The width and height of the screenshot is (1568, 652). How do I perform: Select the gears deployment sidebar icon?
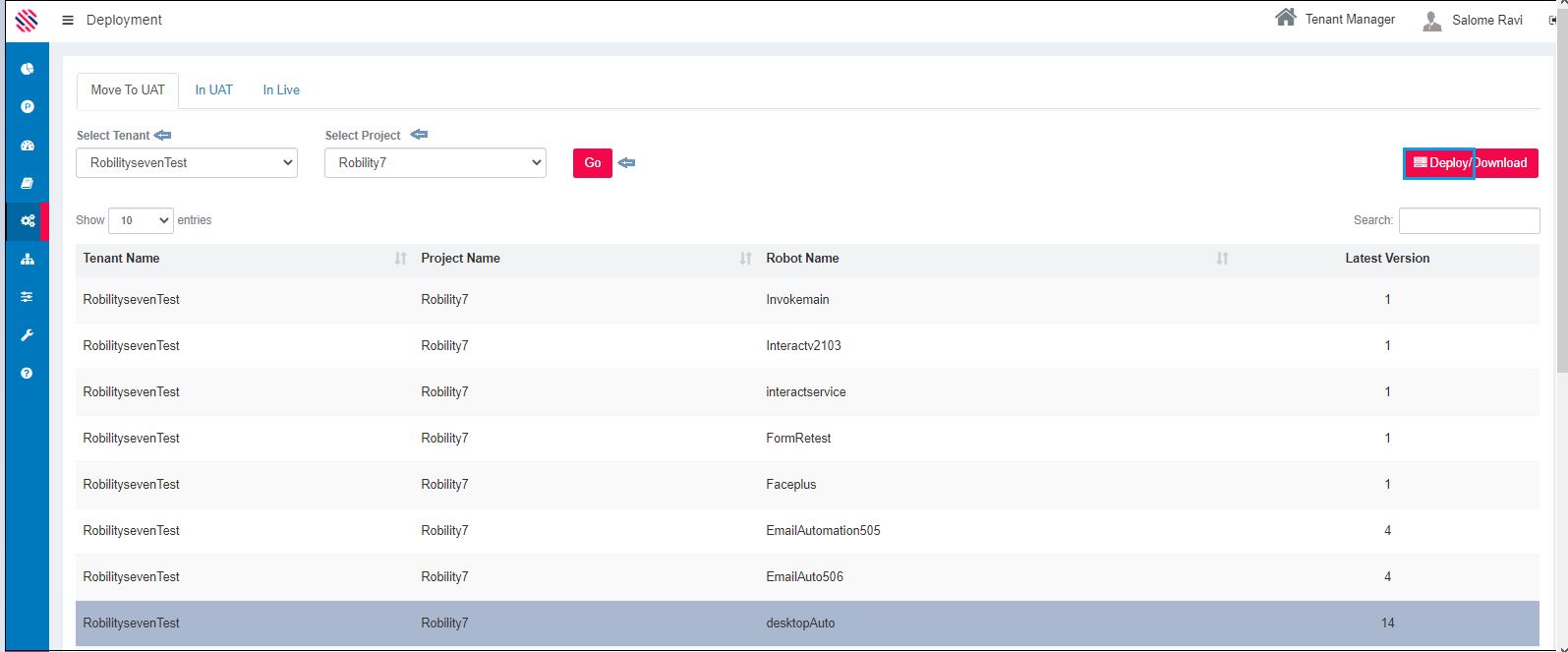pyautogui.click(x=28, y=221)
